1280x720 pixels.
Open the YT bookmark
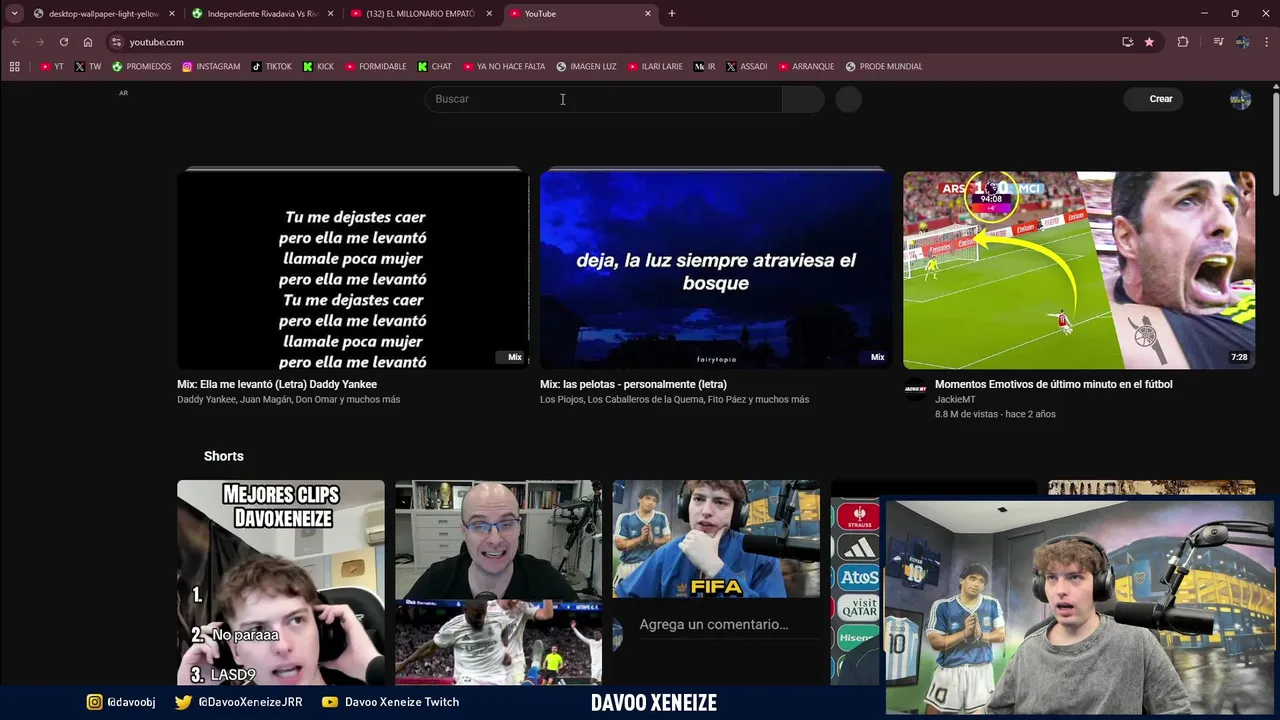pyautogui.click(x=52, y=67)
